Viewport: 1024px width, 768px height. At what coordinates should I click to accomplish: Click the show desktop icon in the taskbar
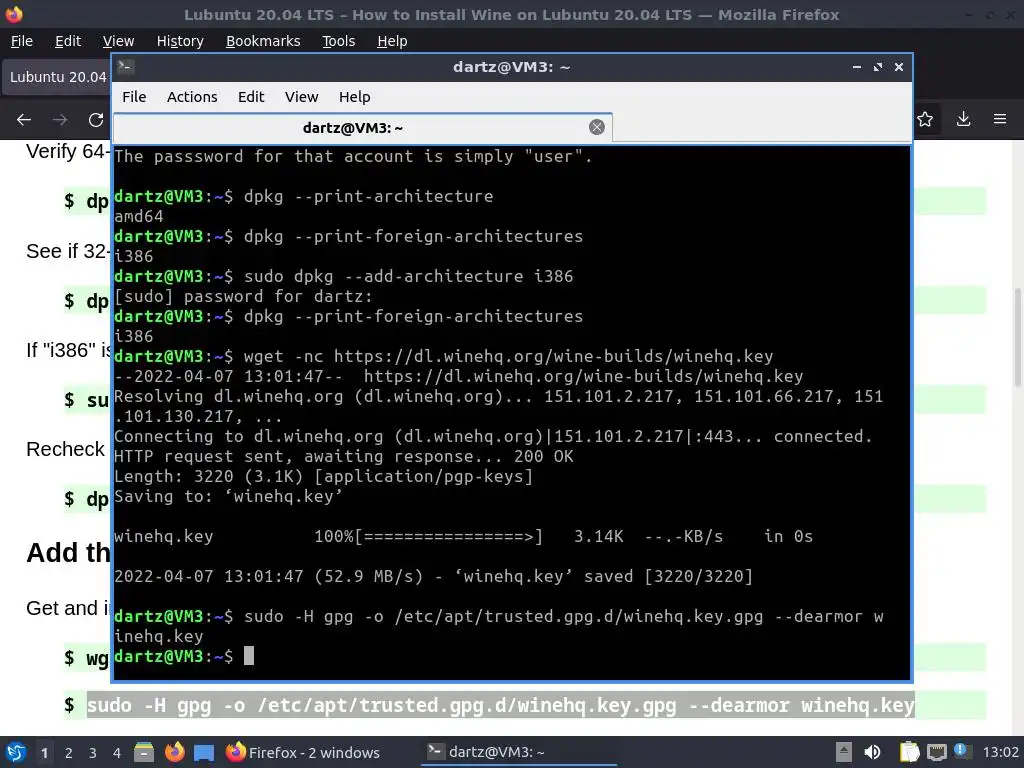[x=204, y=752]
